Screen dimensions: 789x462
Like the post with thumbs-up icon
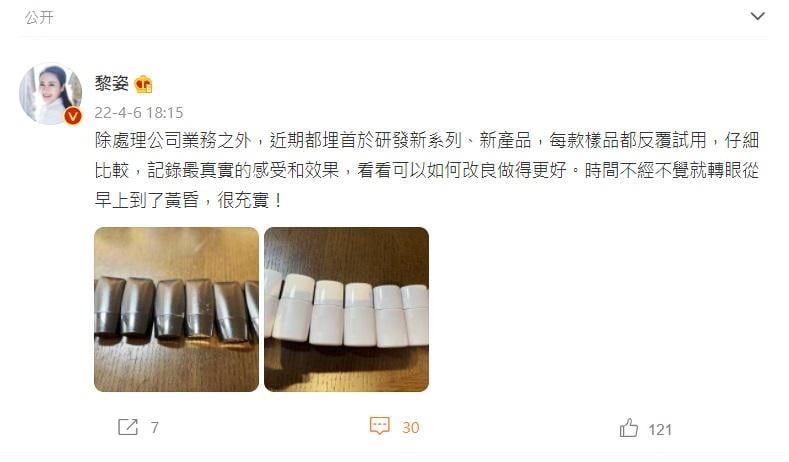click(628, 428)
